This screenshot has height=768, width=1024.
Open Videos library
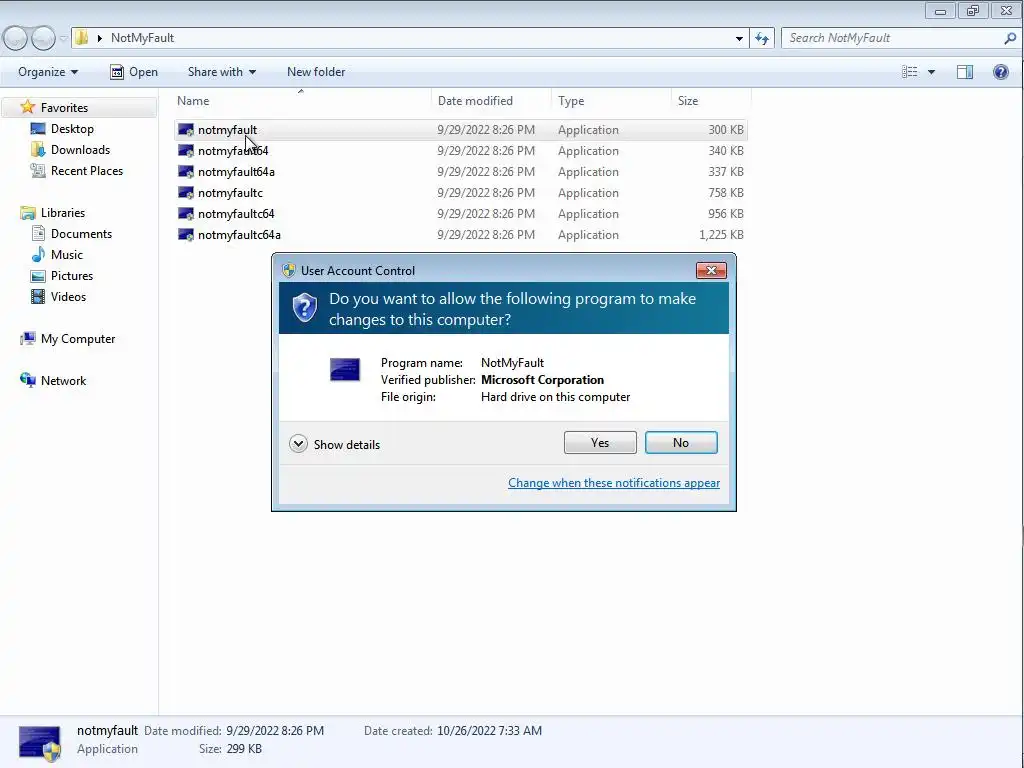click(69, 296)
